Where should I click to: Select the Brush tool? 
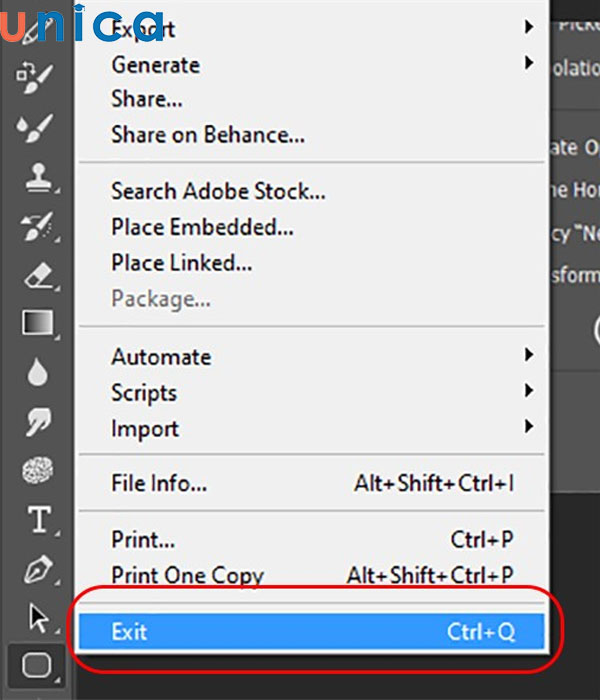pyautogui.click(x=36, y=128)
